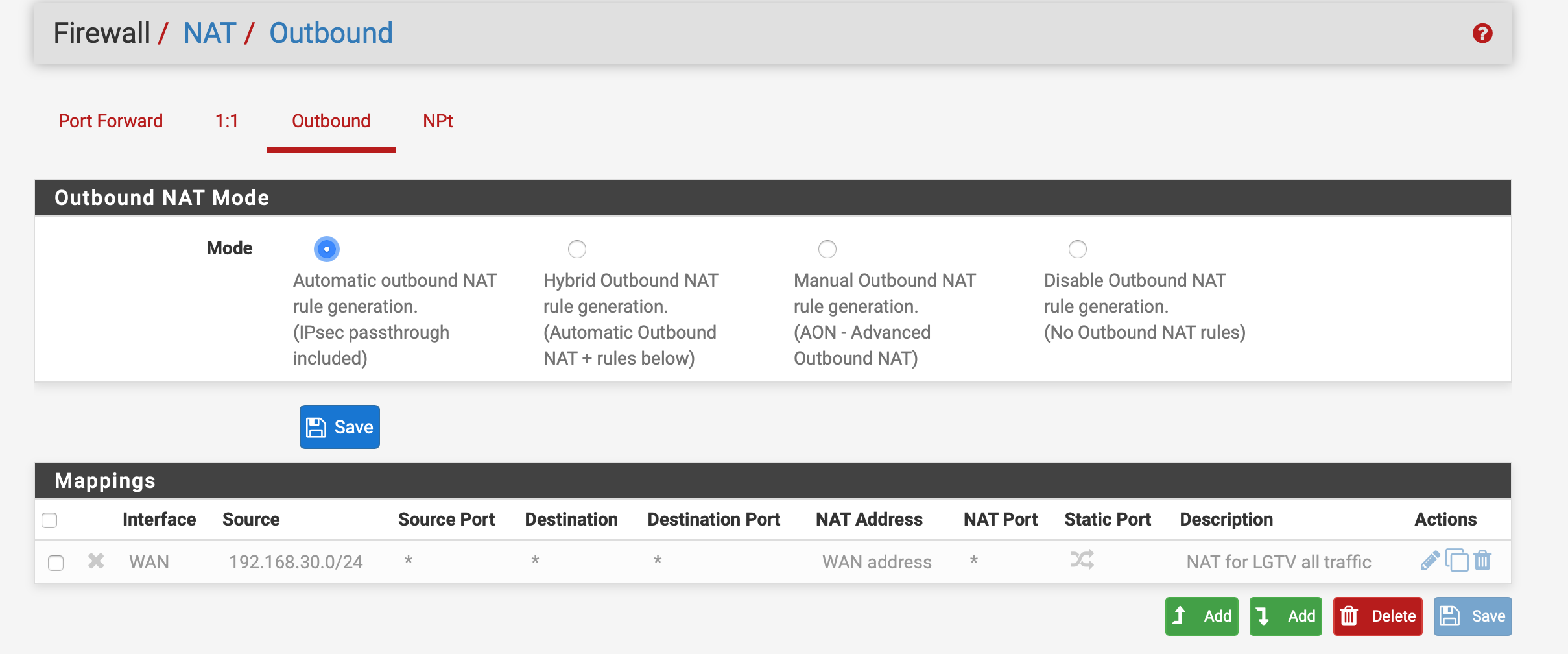Screen dimensions: 1568x654
Task: Go to the NPt tab
Action: click(x=438, y=121)
